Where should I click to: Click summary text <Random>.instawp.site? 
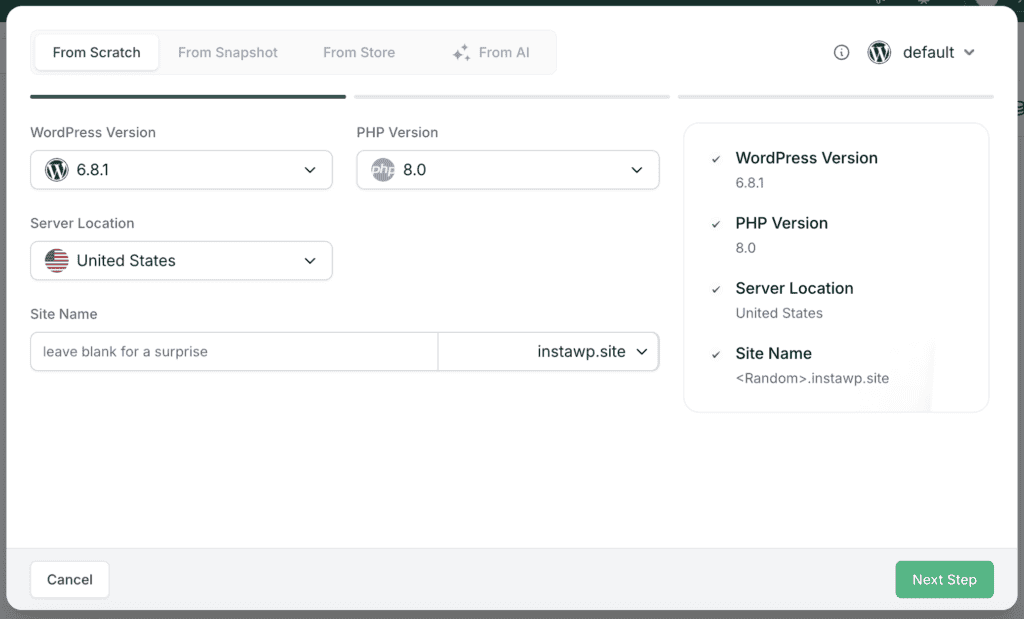[812, 378]
